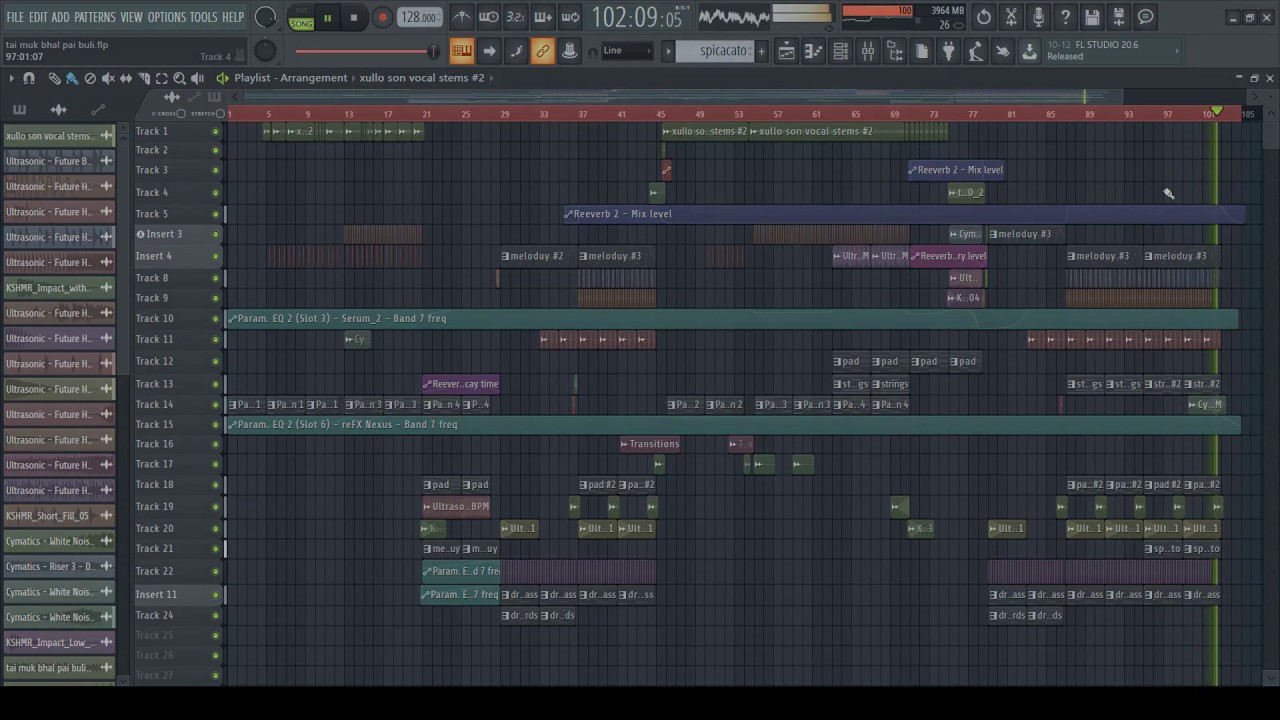
Task: Stop playback with the stop button
Action: click(x=354, y=17)
